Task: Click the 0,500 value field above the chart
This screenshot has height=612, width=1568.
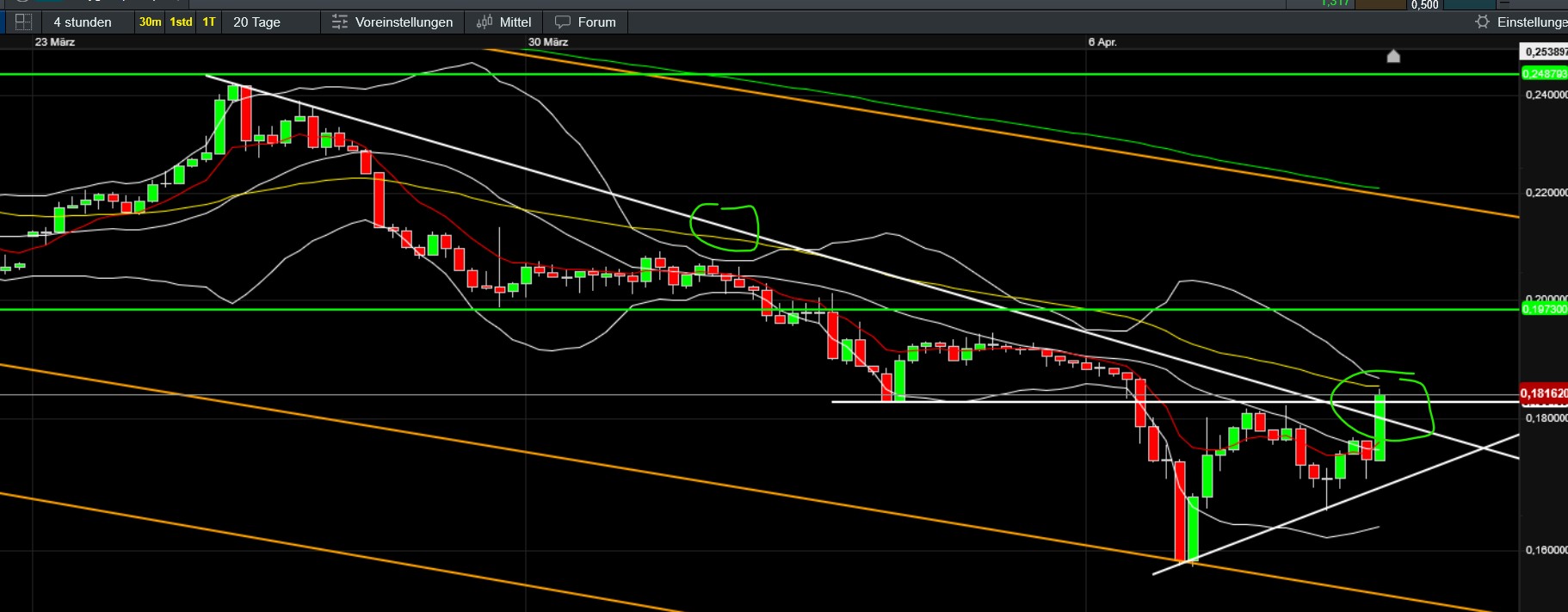Action: pos(1425,4)
